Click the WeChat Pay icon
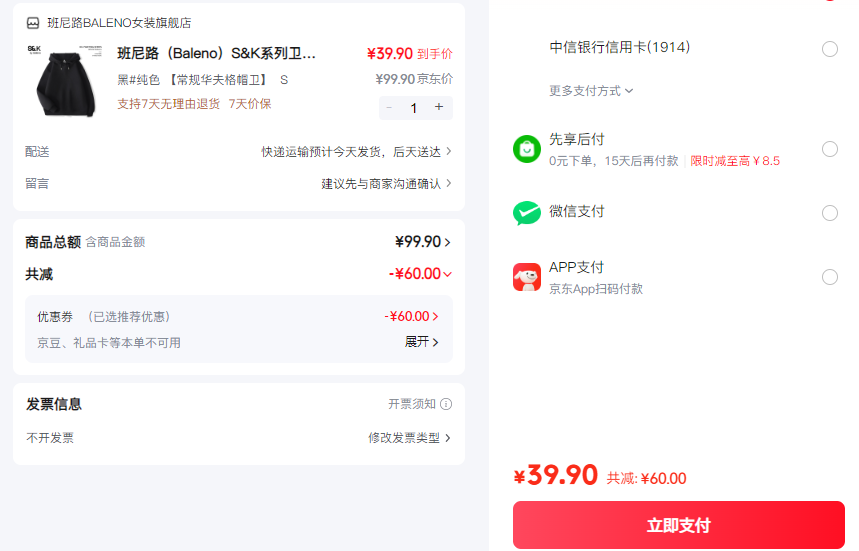 (527, 213)
